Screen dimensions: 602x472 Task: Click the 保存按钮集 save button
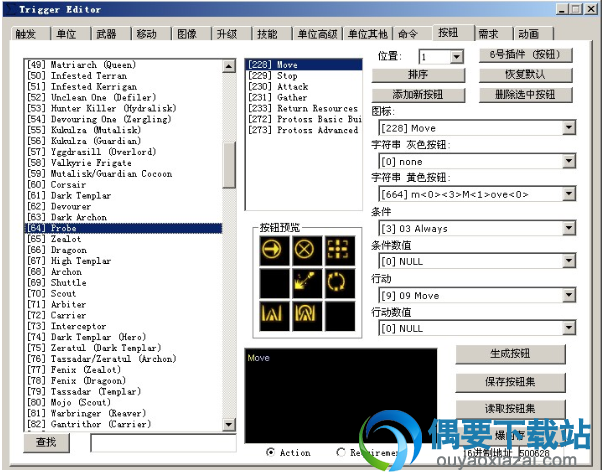(510, 382)
